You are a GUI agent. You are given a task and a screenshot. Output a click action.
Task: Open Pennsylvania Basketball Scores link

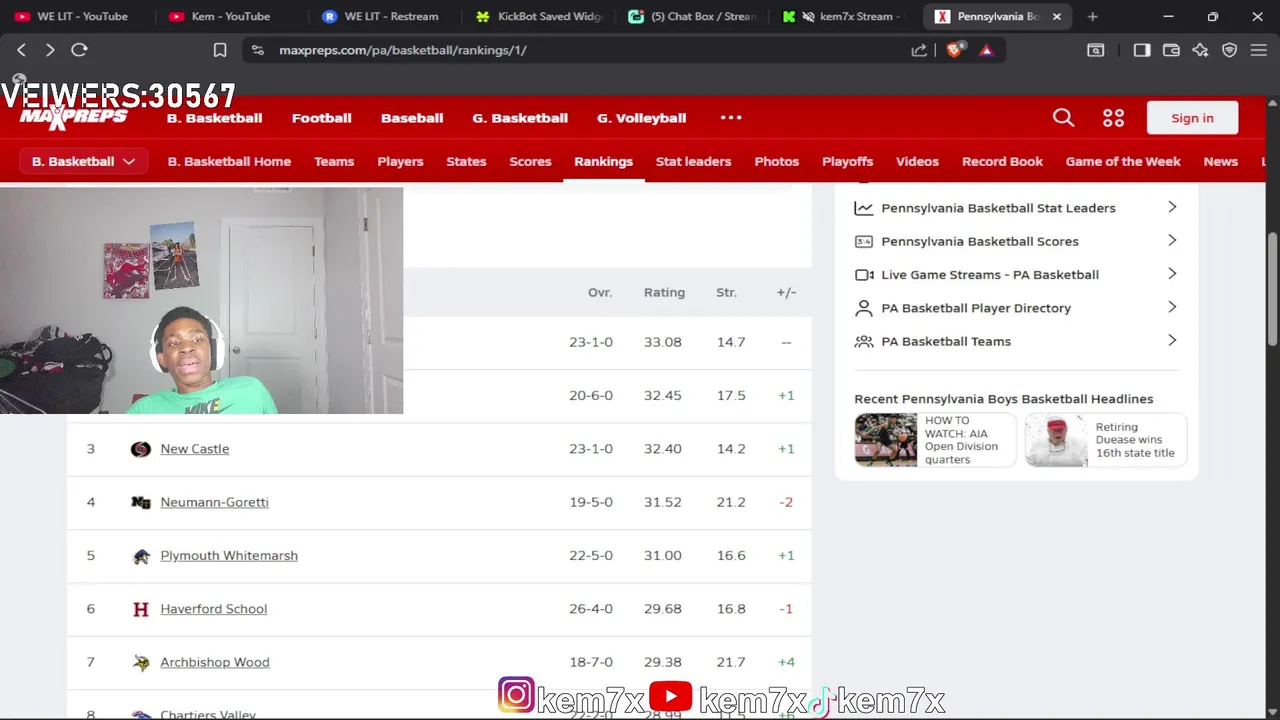point(980,241)
